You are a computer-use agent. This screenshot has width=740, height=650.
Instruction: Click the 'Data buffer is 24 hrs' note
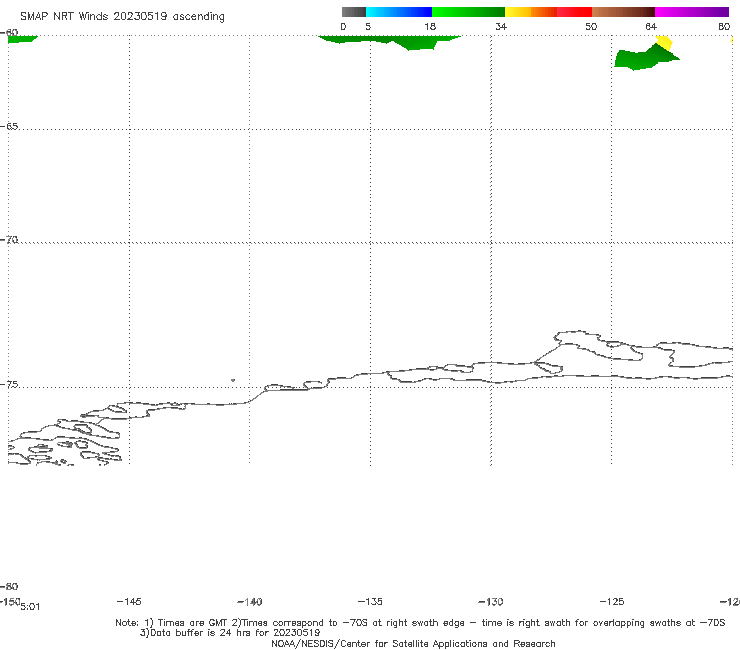(x=230, y=633)
